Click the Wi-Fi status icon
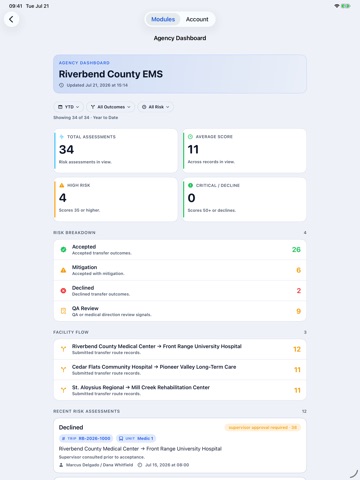 (337, 6)
